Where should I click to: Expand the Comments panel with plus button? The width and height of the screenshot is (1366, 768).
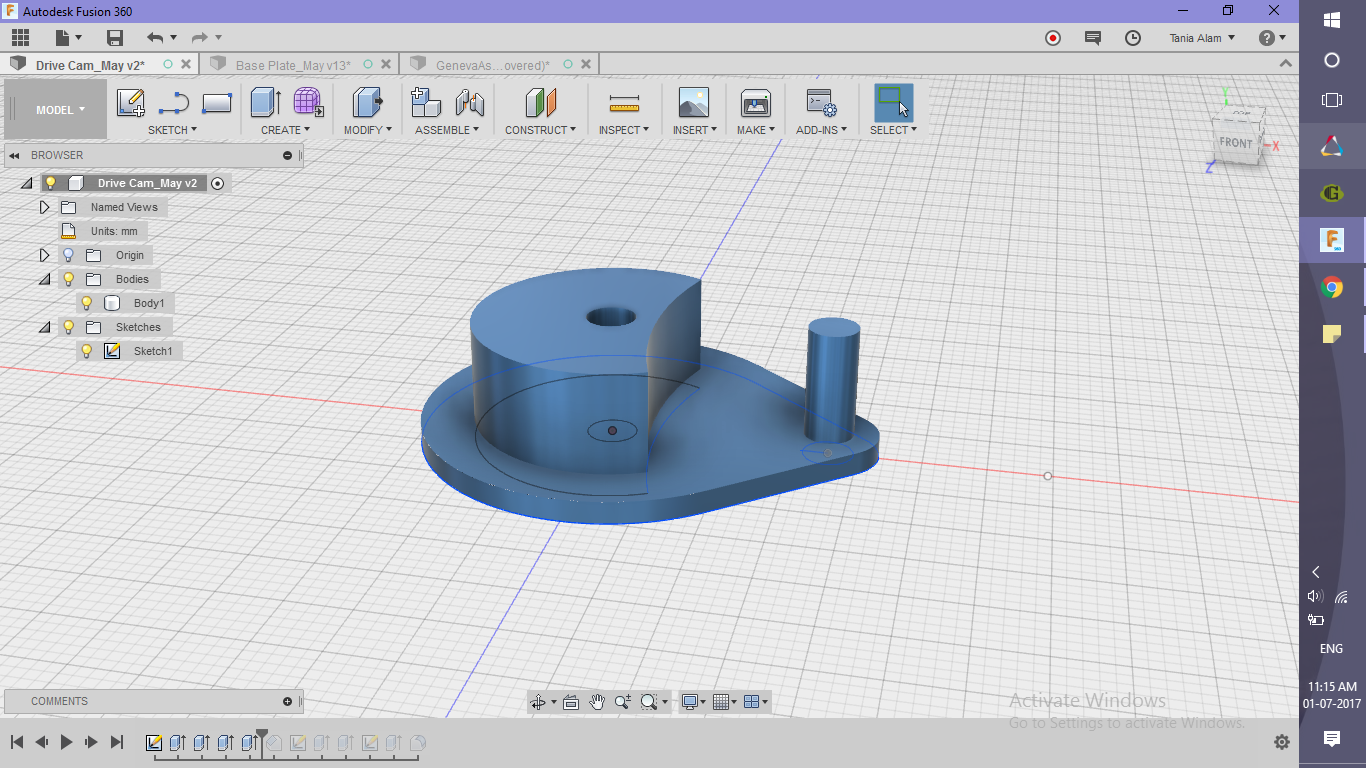(287, 701)
